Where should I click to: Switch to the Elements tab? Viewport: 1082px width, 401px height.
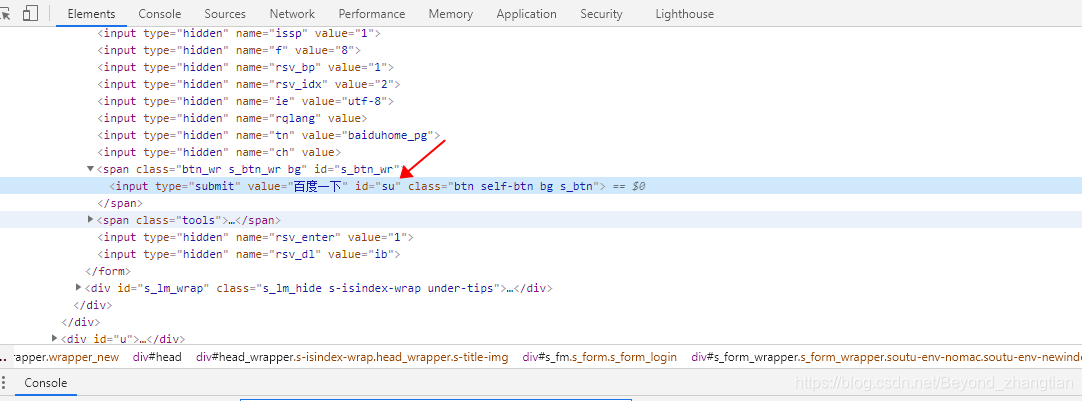pos(92,14)
